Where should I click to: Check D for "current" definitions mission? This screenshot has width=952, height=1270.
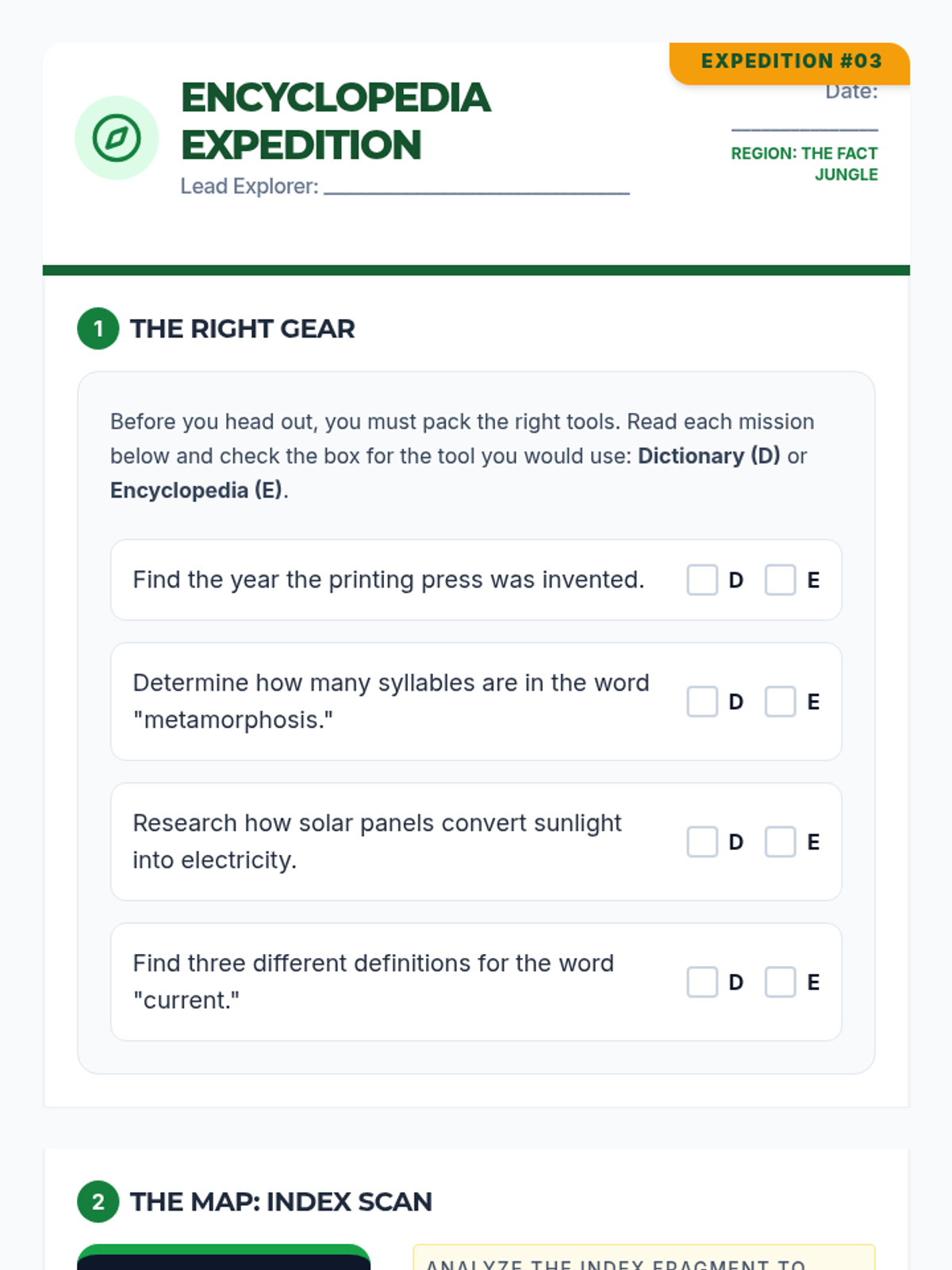702,983
